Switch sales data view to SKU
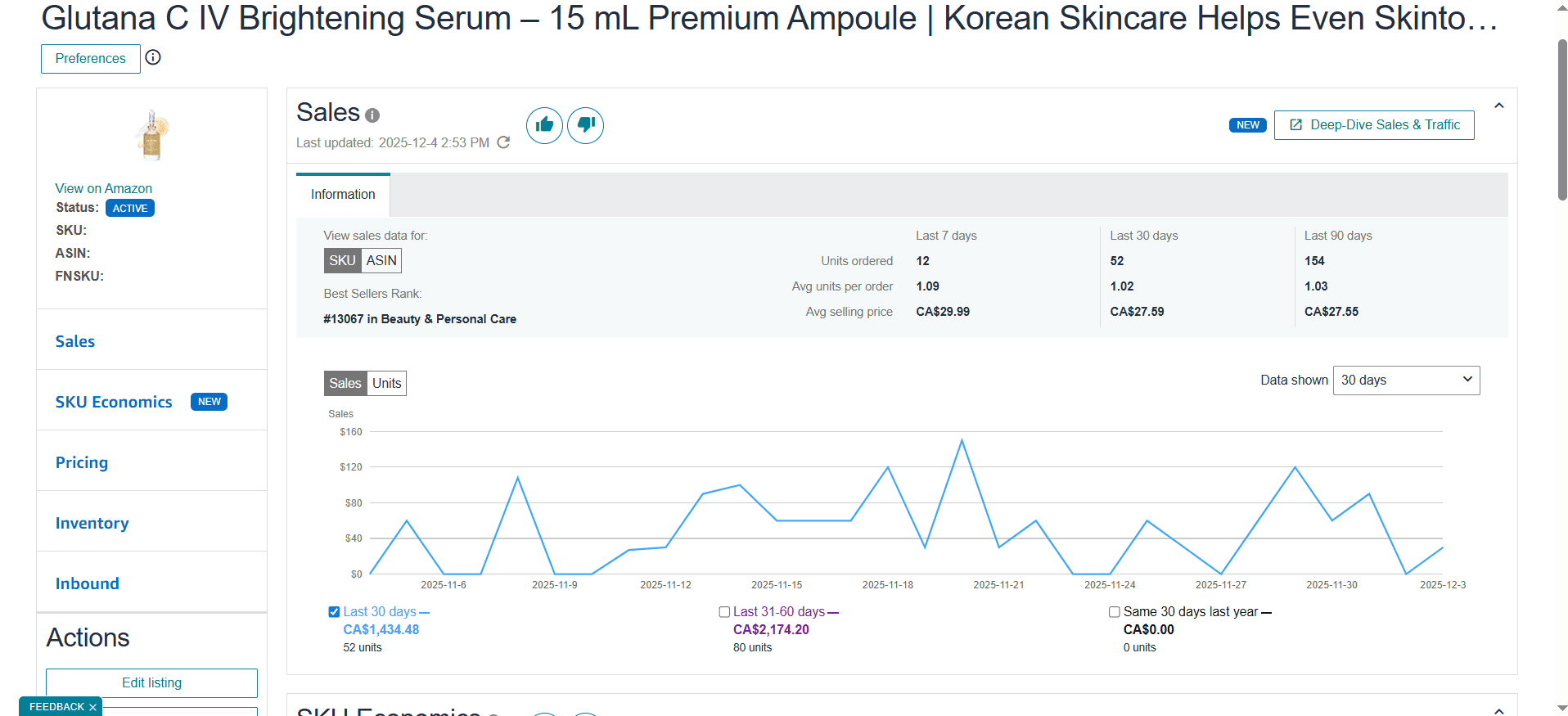This screenshot has width=1568, height=716. pyautogui.click(x=342, y=260)
